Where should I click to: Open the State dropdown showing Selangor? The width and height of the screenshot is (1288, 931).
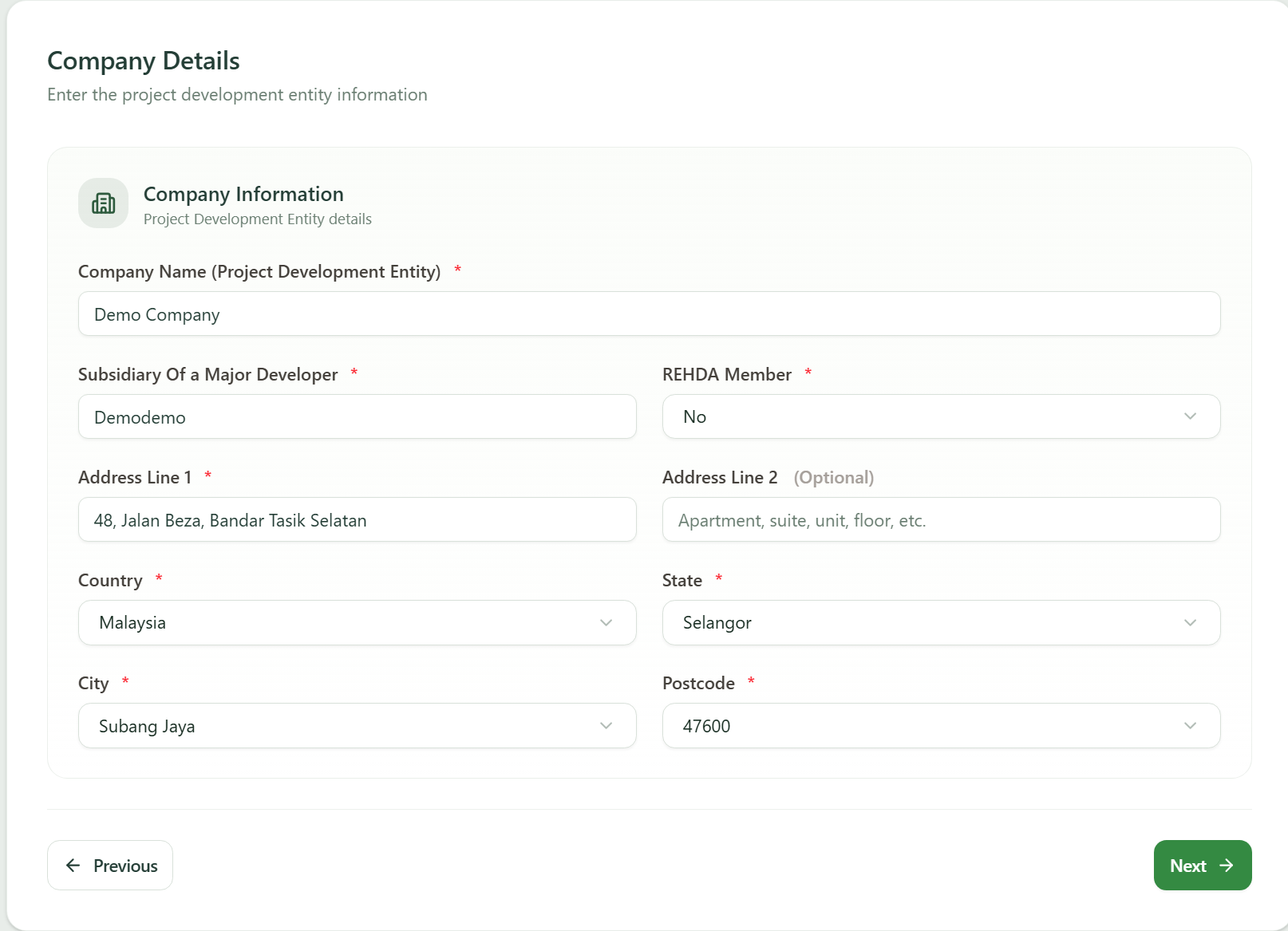click(x=942, y=622)
